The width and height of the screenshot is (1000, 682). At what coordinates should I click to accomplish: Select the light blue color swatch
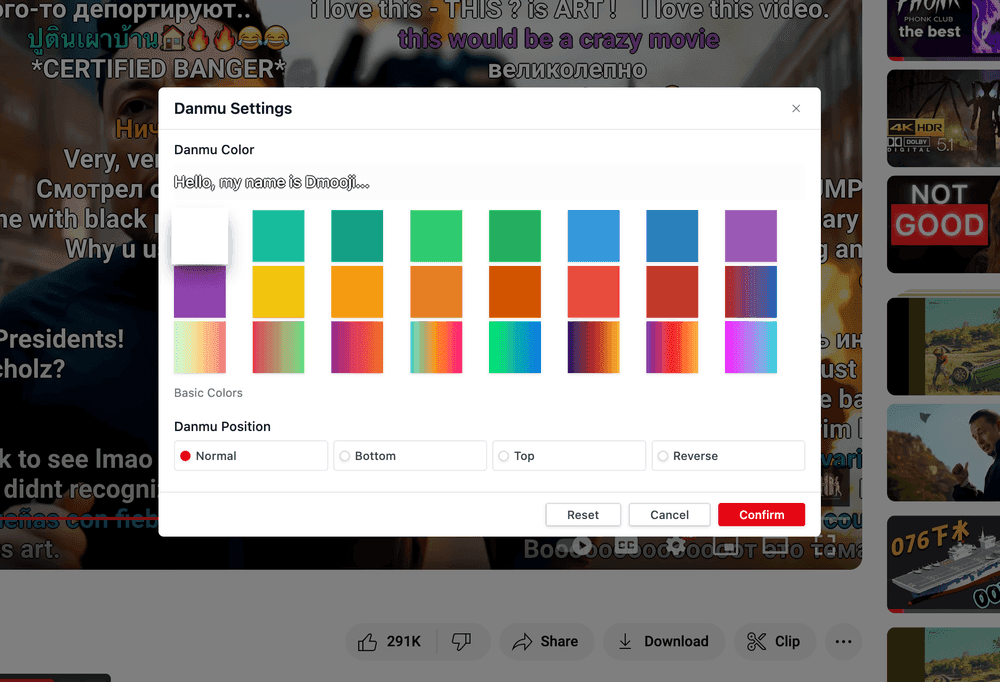point(593,236)
